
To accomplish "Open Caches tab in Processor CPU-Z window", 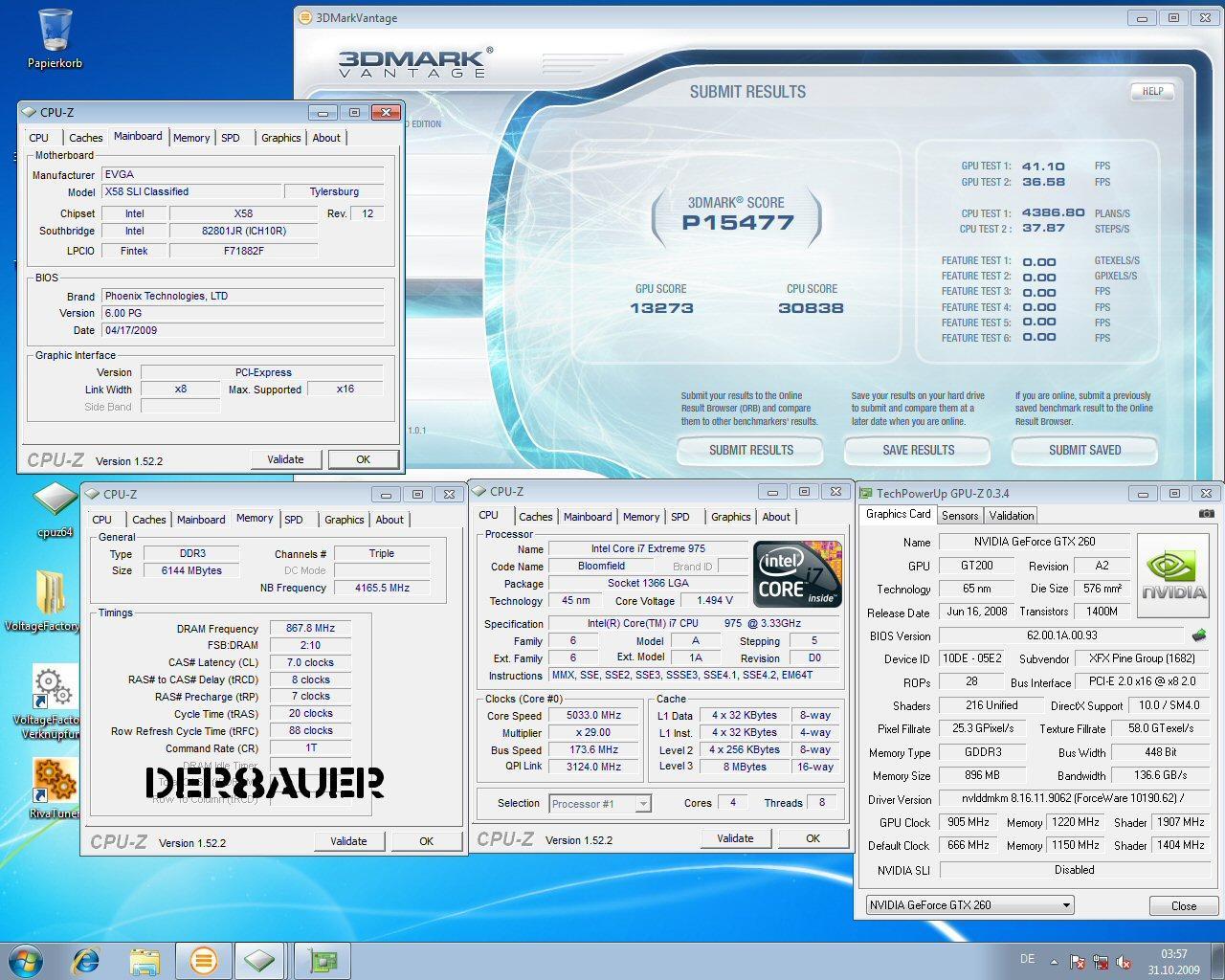I will coord(535,517).
